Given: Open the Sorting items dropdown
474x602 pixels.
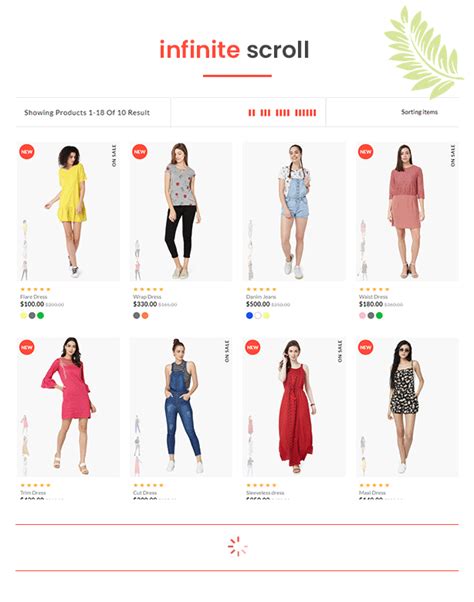Looking at the screenshot, I should point(419,112).
